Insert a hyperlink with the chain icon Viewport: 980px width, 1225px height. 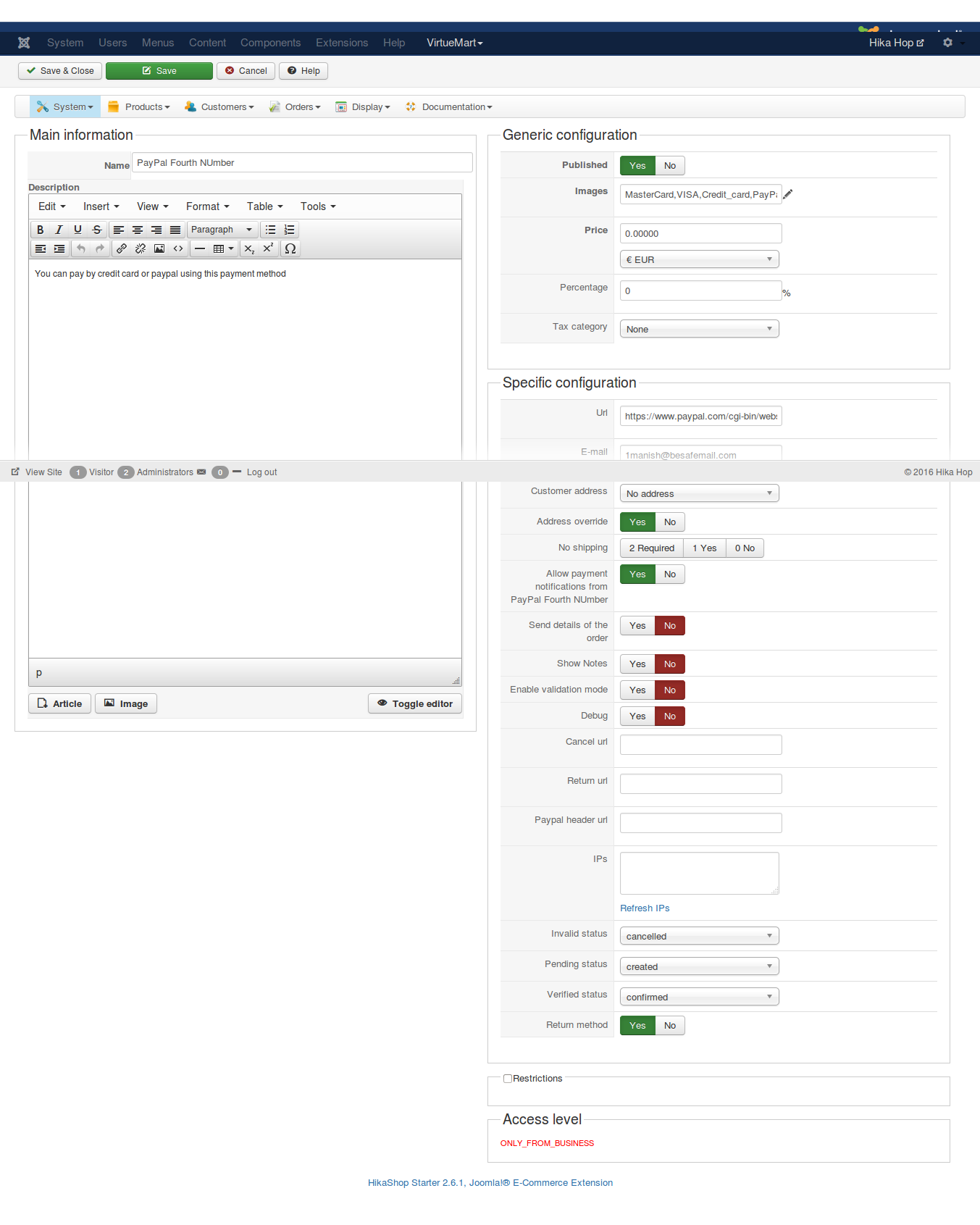coord(122,248)
